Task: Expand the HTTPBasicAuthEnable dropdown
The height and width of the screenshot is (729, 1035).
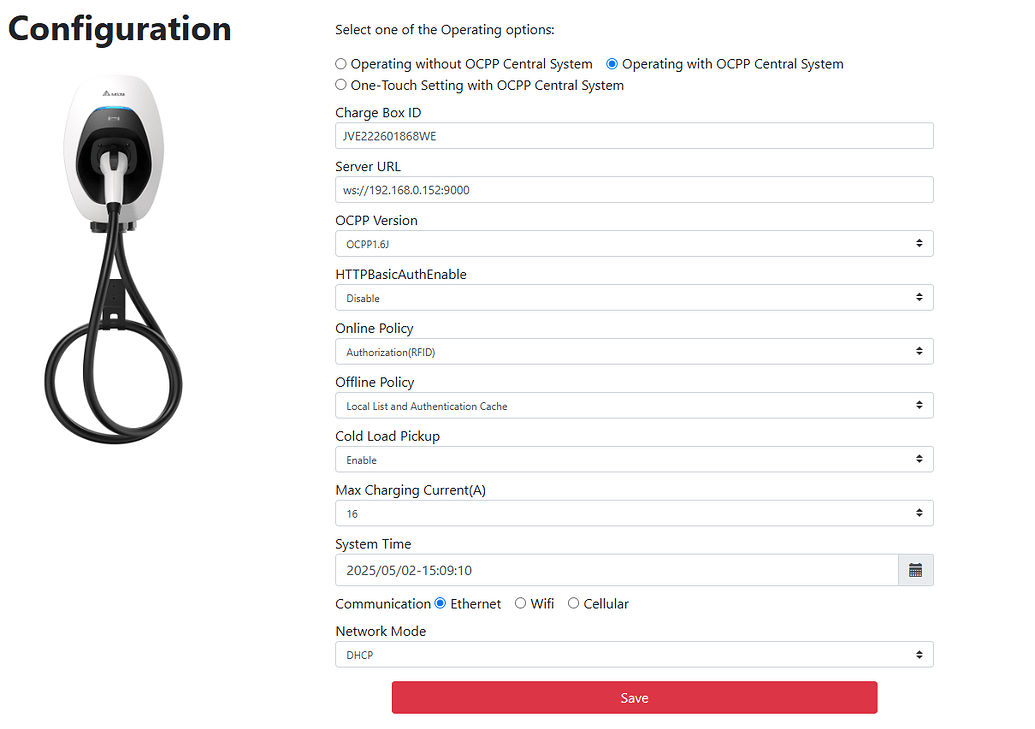Action: 633,298
